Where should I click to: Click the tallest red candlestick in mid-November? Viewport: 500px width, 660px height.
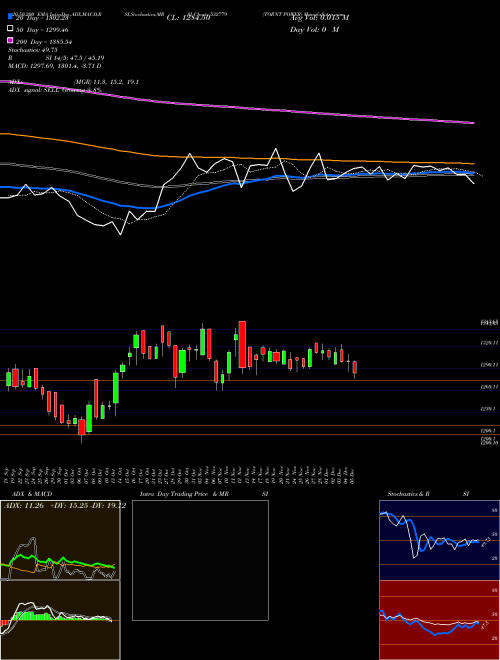(x=242, y=344)
